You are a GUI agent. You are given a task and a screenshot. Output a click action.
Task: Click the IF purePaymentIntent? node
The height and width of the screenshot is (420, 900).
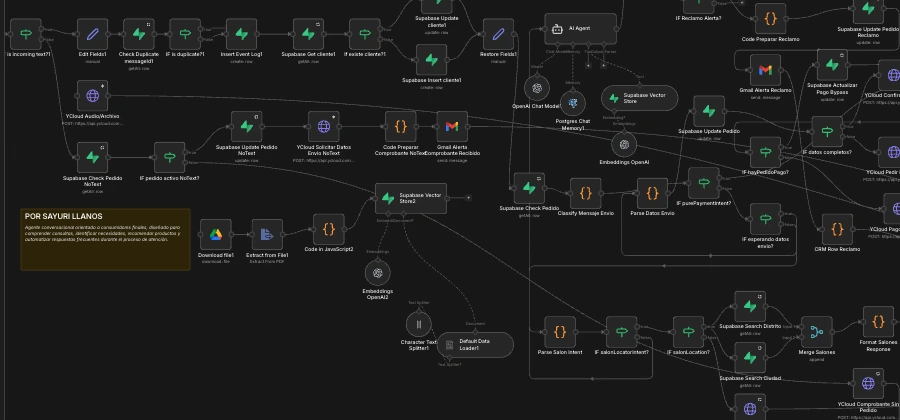[x=703, y=183]
